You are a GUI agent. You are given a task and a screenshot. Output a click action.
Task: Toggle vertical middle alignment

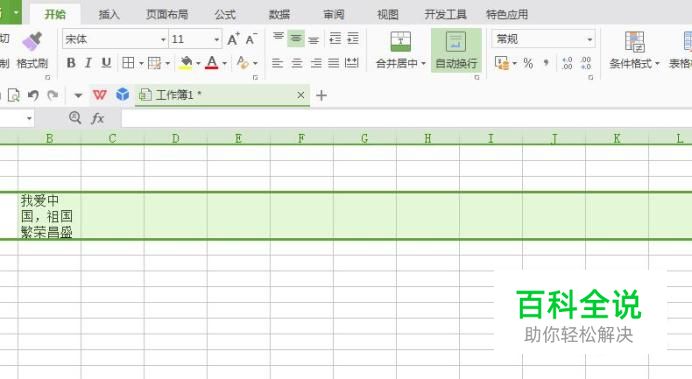point(296,39)
